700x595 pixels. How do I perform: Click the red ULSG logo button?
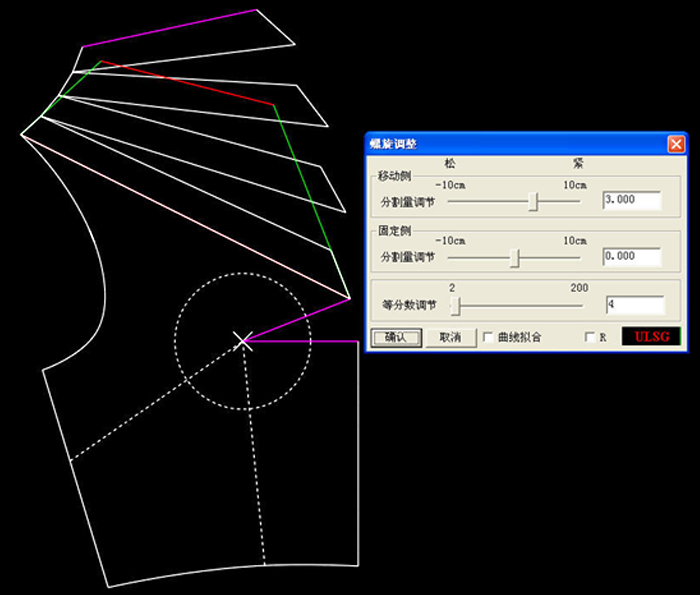(651, 337)
